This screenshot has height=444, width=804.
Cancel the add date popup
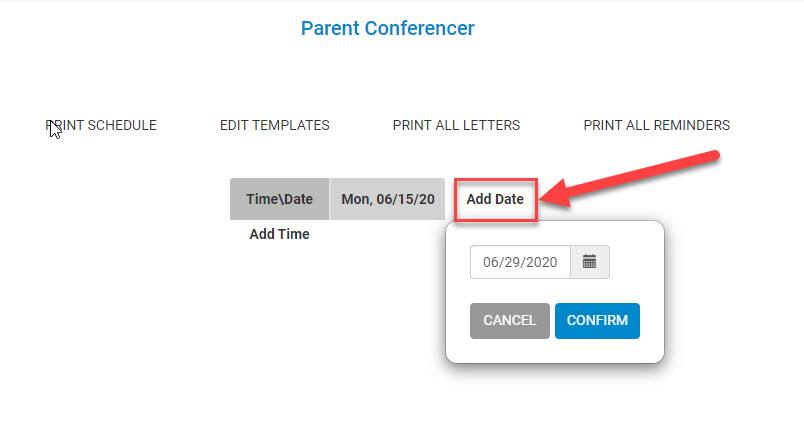(x=510, y=320)
